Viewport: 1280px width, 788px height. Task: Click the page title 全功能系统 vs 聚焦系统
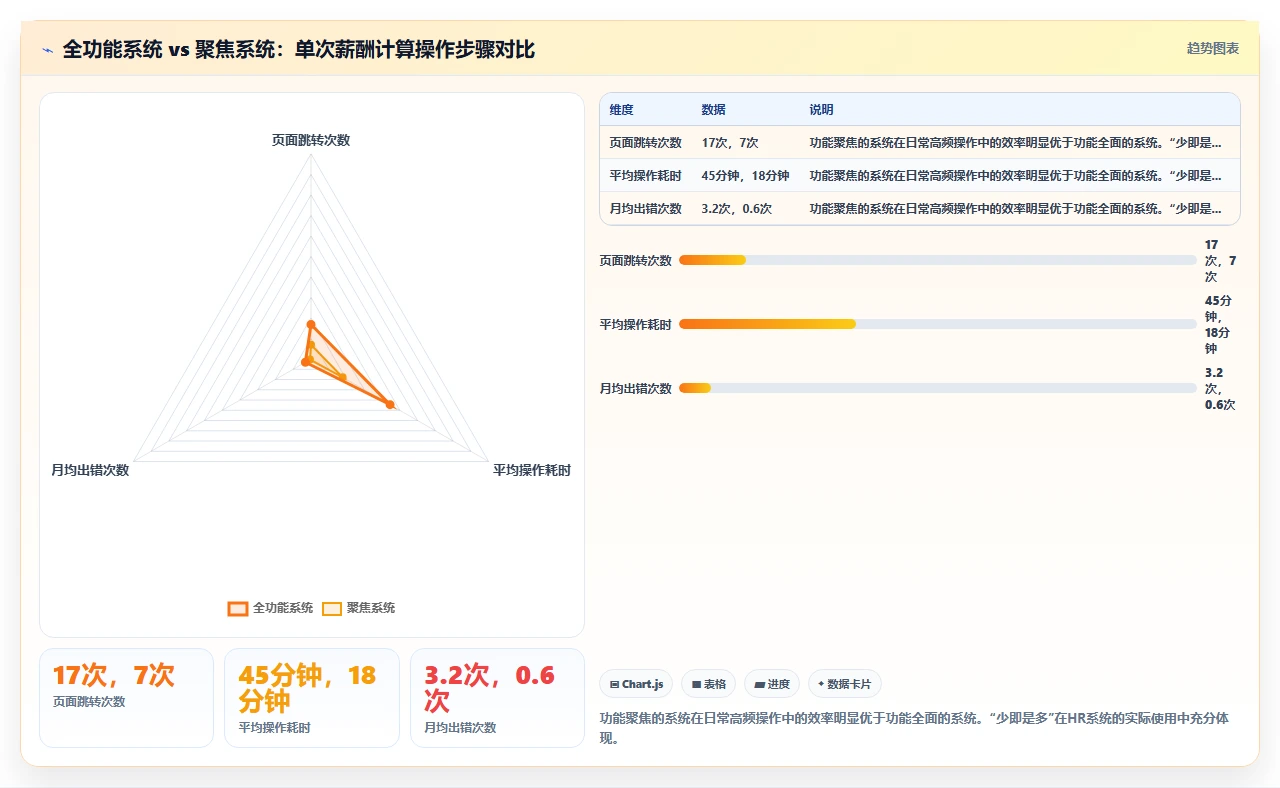click(x=298, y=49)
